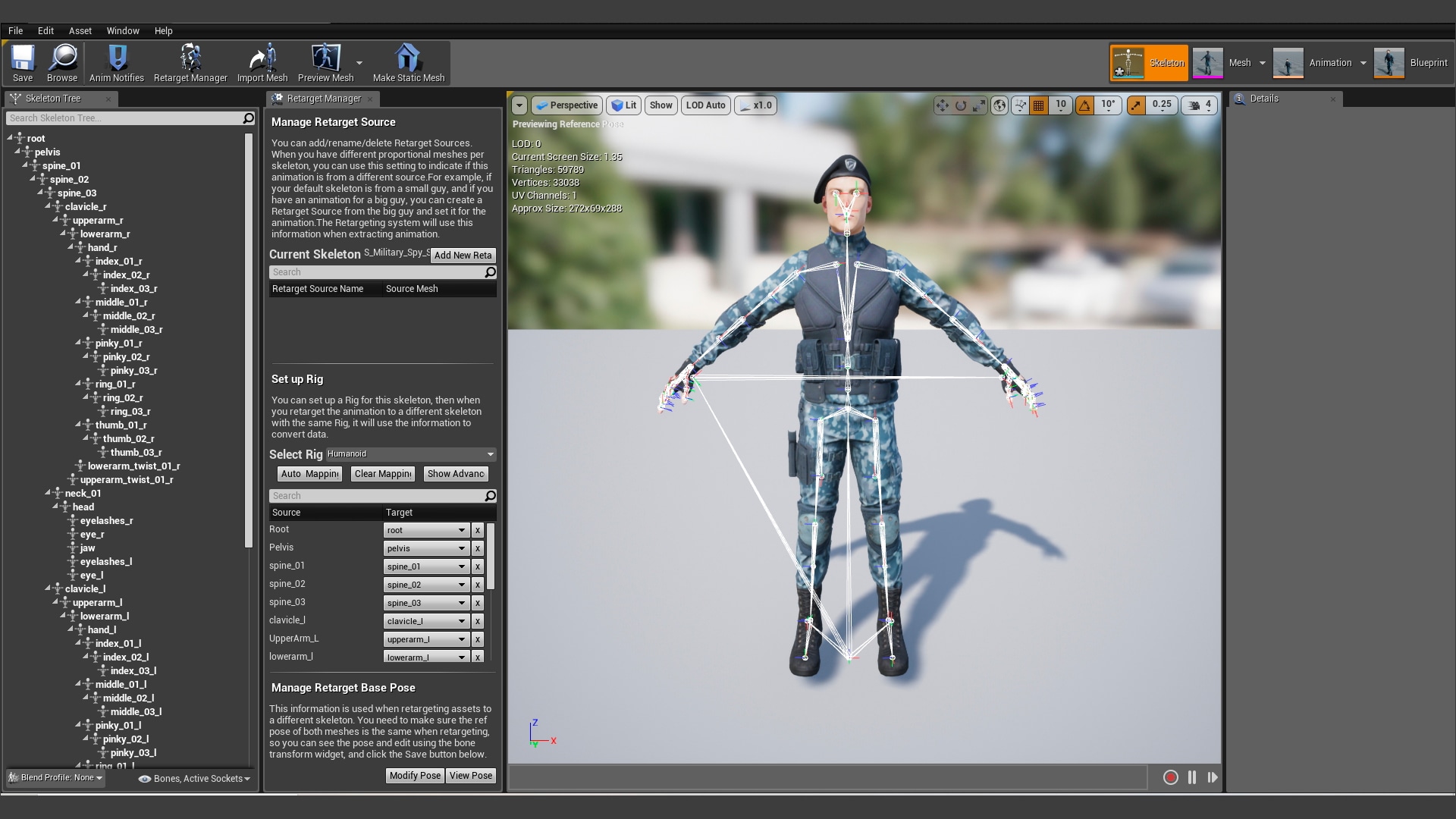The height and width of the screenshot is (819, 1456).
Task: Switch to the Skeleton Tree tab
Action: [x=52, y=99]
